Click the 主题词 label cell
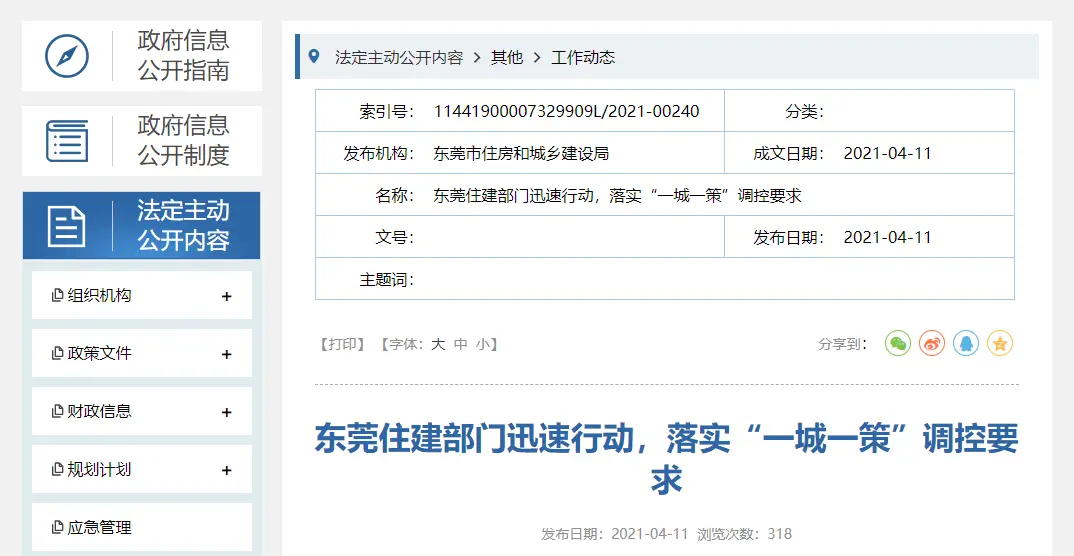 (x=386, y=279)
